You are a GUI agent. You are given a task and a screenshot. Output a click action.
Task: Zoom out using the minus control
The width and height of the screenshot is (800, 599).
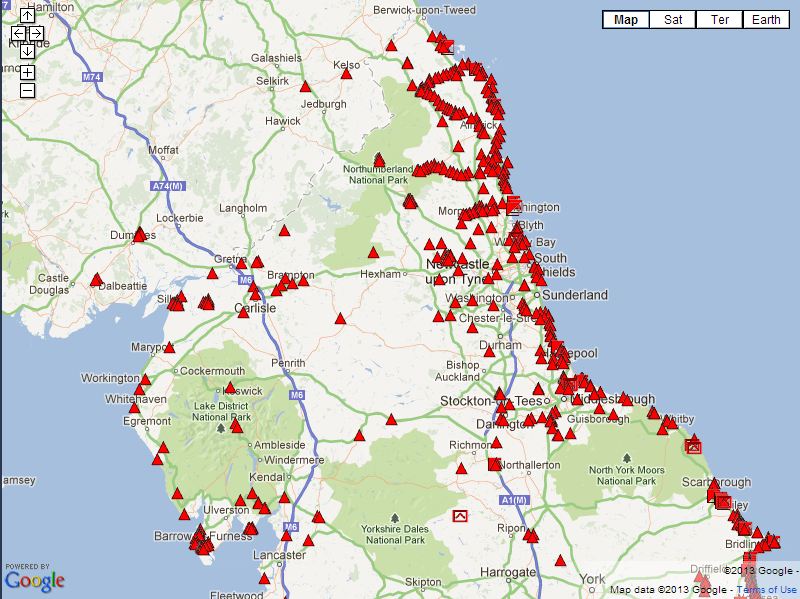coord(28,90)
